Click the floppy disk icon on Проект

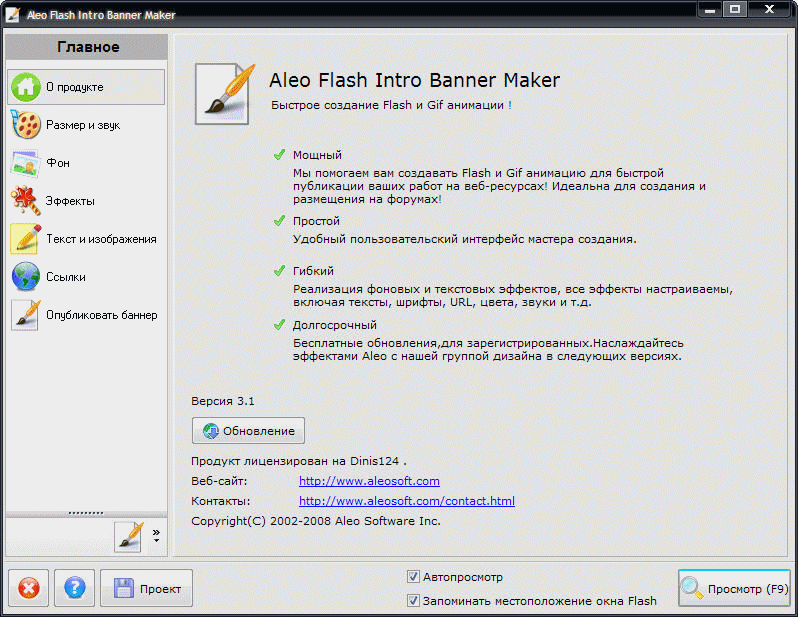(124, 588)
